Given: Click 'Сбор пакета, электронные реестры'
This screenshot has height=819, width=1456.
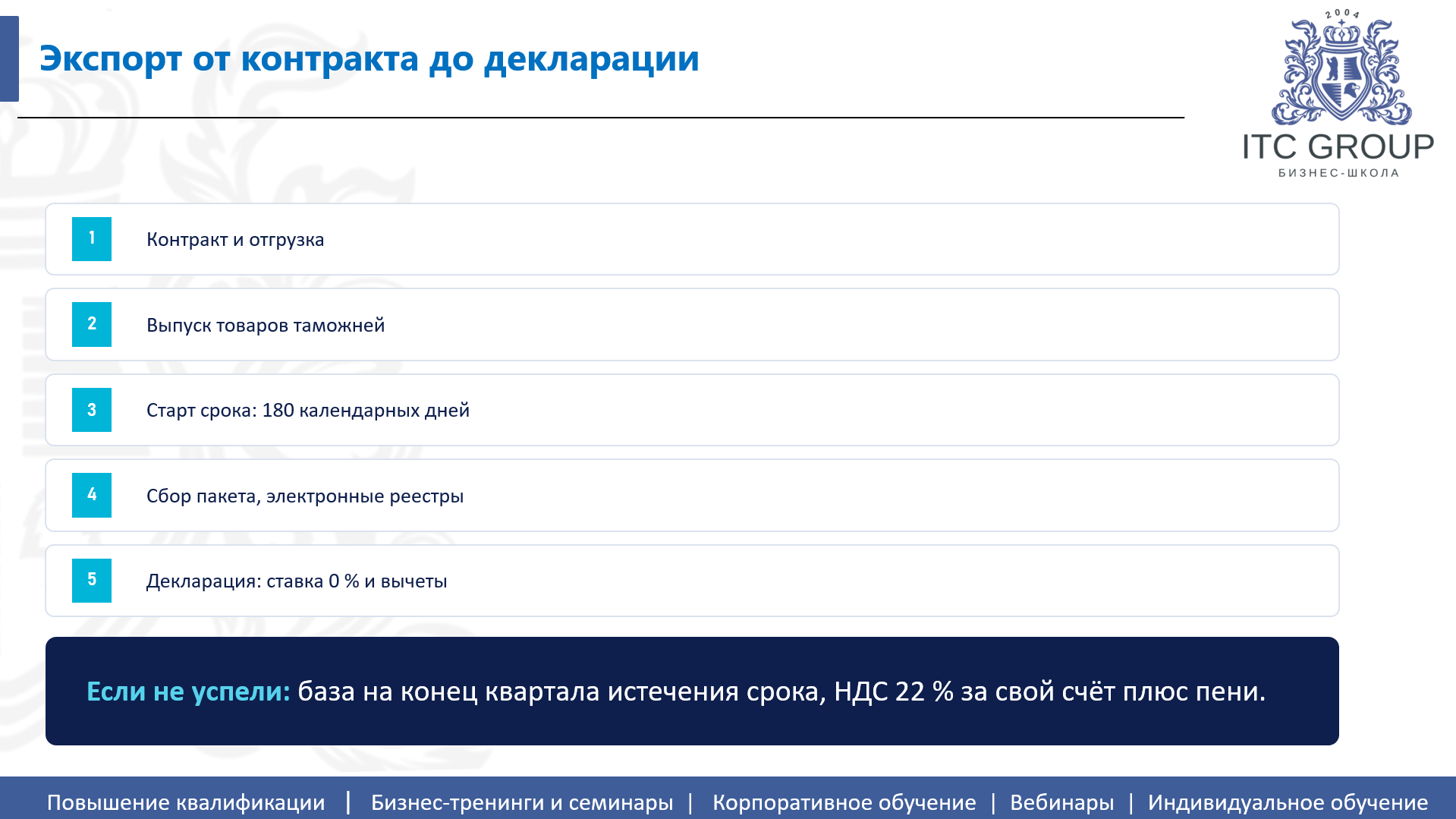Looking at the screenshot, I should (305, 496).
